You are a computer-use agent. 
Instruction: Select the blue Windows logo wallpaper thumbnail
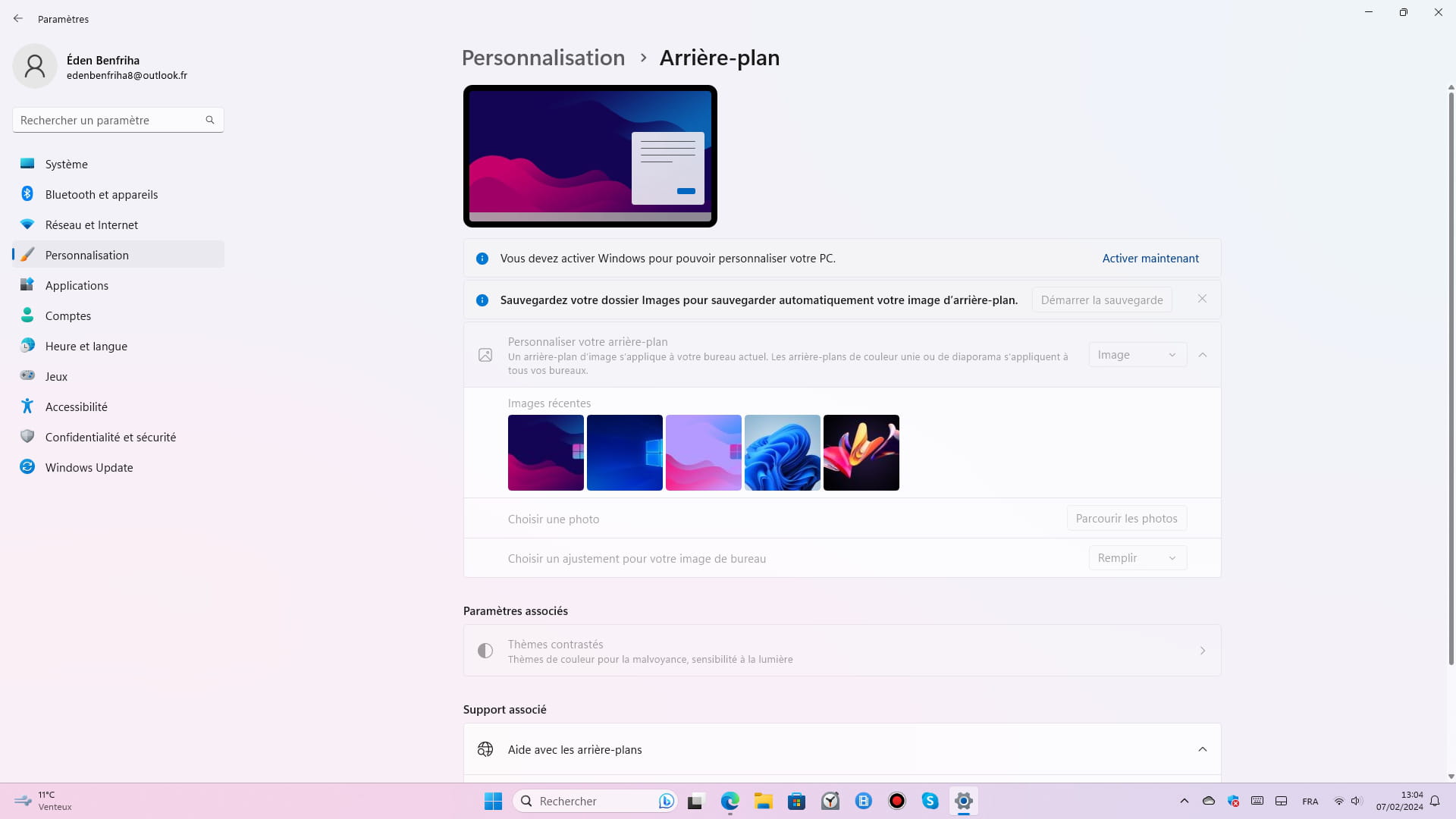(x=625, y=453)
